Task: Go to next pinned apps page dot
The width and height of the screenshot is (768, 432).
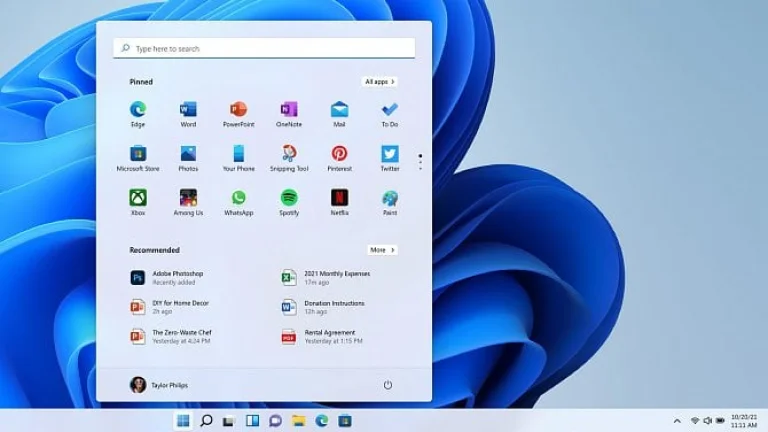Action: click(x=420, y=163)
